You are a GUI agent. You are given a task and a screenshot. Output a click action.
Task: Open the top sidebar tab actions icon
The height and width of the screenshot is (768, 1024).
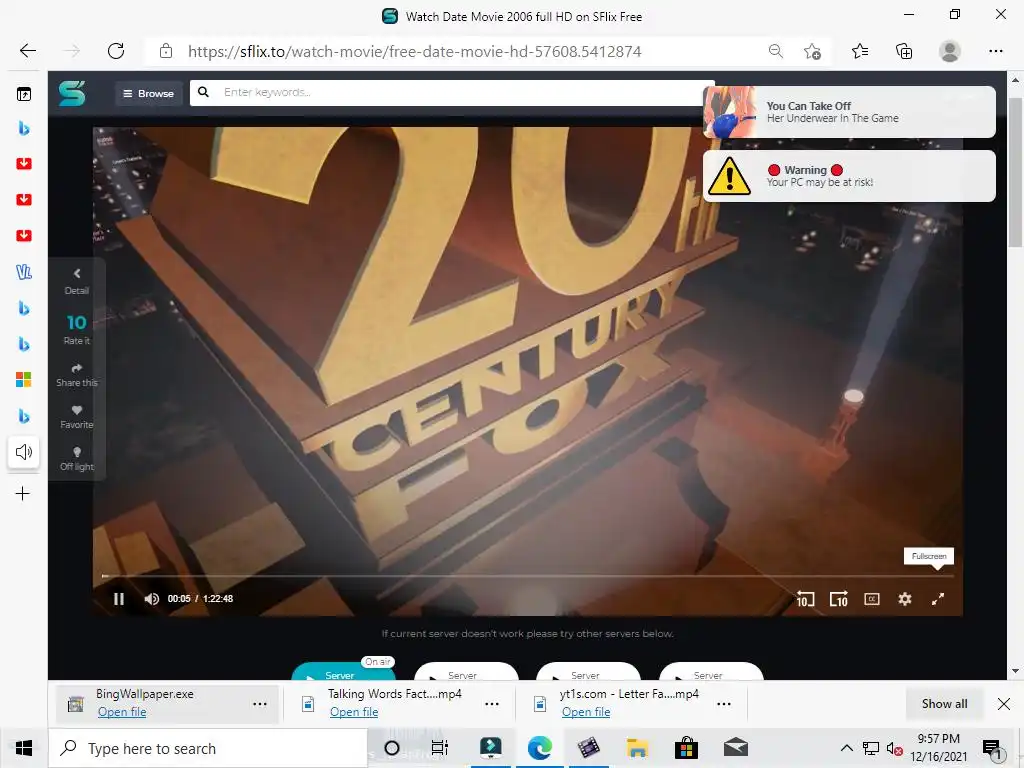[x=24, y=94]
